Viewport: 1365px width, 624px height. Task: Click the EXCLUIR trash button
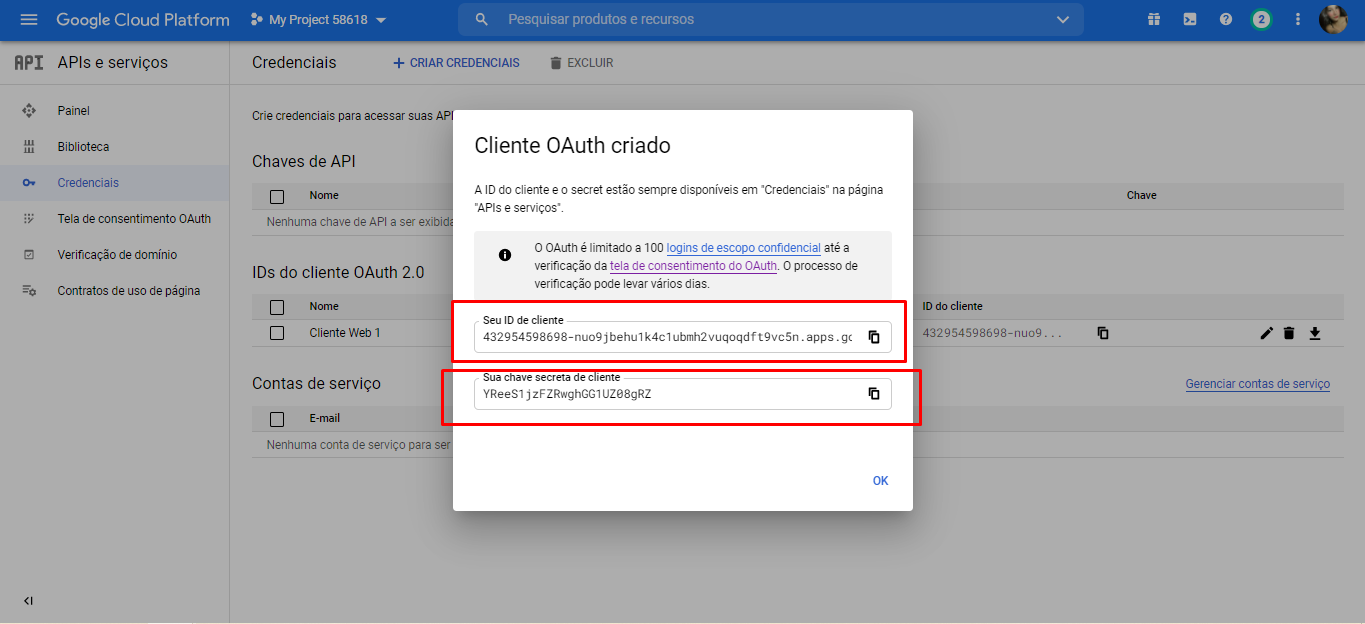click(581, 63)
